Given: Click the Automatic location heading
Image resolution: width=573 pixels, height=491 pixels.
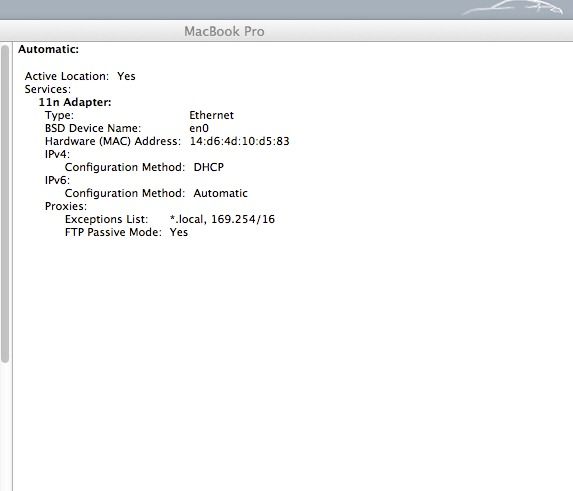Looking at the screenshot, I should (x=48, y=49).
